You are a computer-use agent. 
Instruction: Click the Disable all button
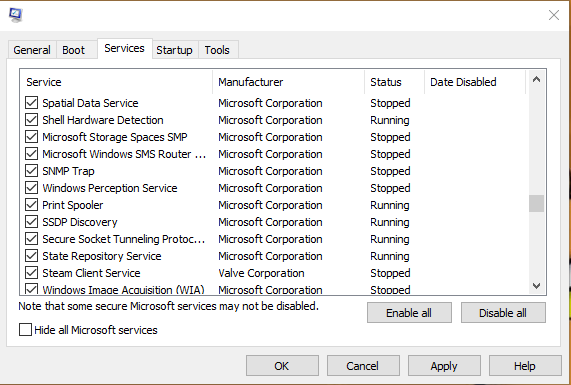point(503,313)
